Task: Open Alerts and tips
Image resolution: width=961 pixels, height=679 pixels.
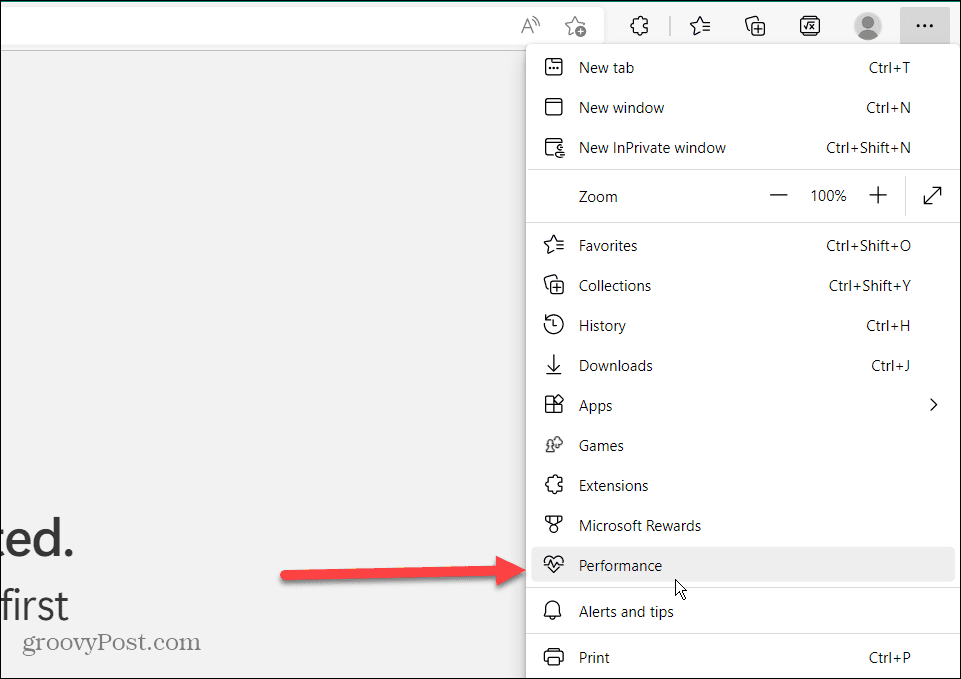Action: pyautogui.click(x=626, y=612)
